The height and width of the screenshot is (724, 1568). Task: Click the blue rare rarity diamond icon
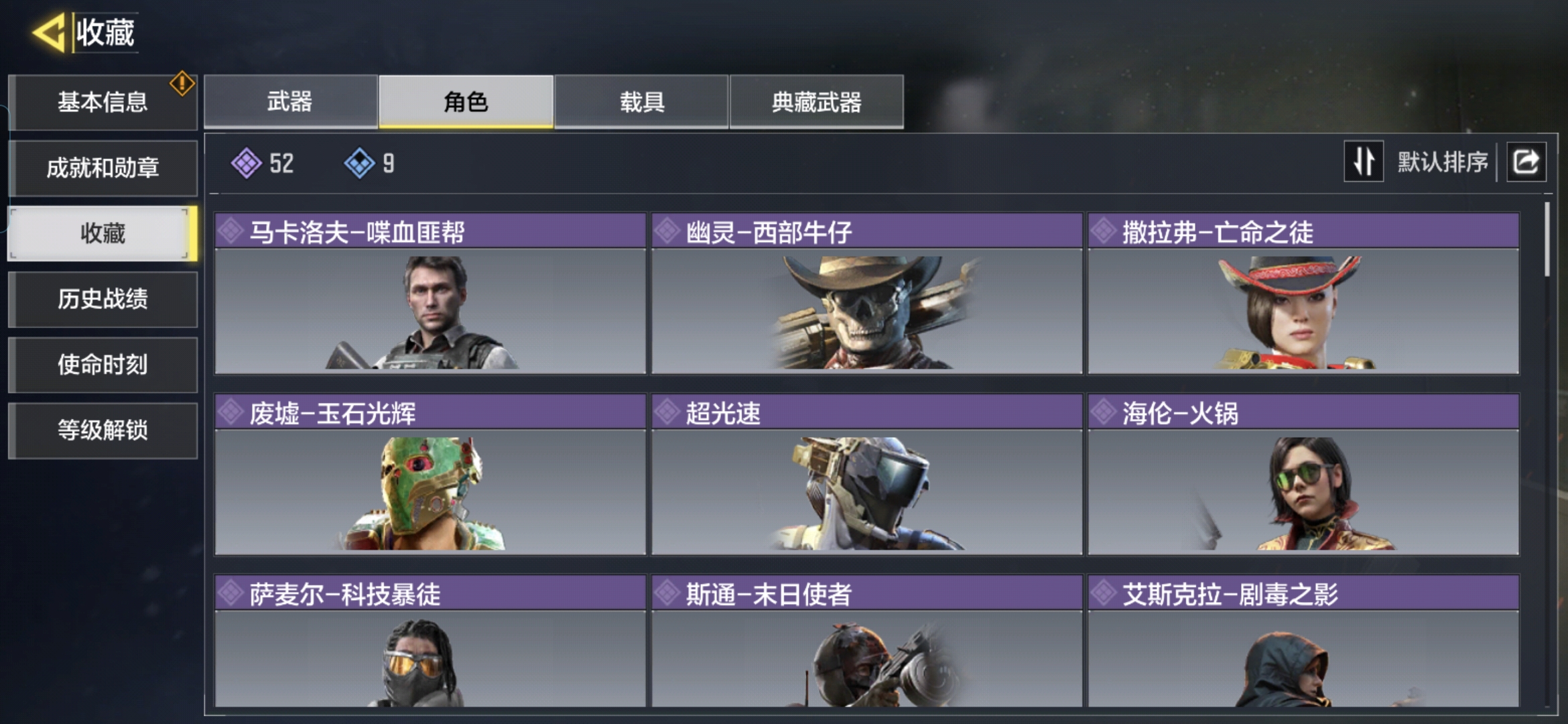click(x=359, y=163)
